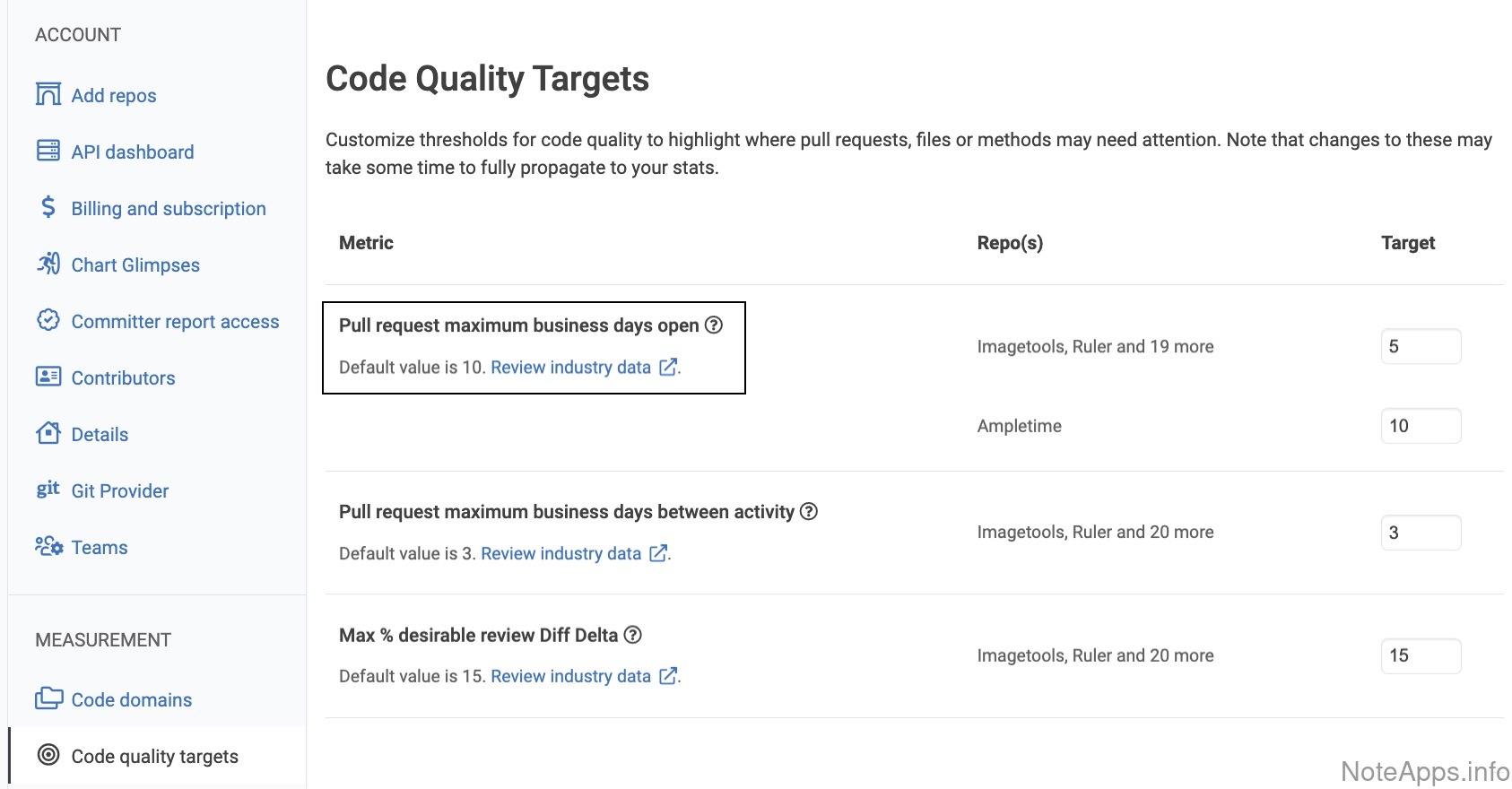Click the Add repos sidebar icon
Viewport: 1512px width, 789px height.
pos(48,94)
